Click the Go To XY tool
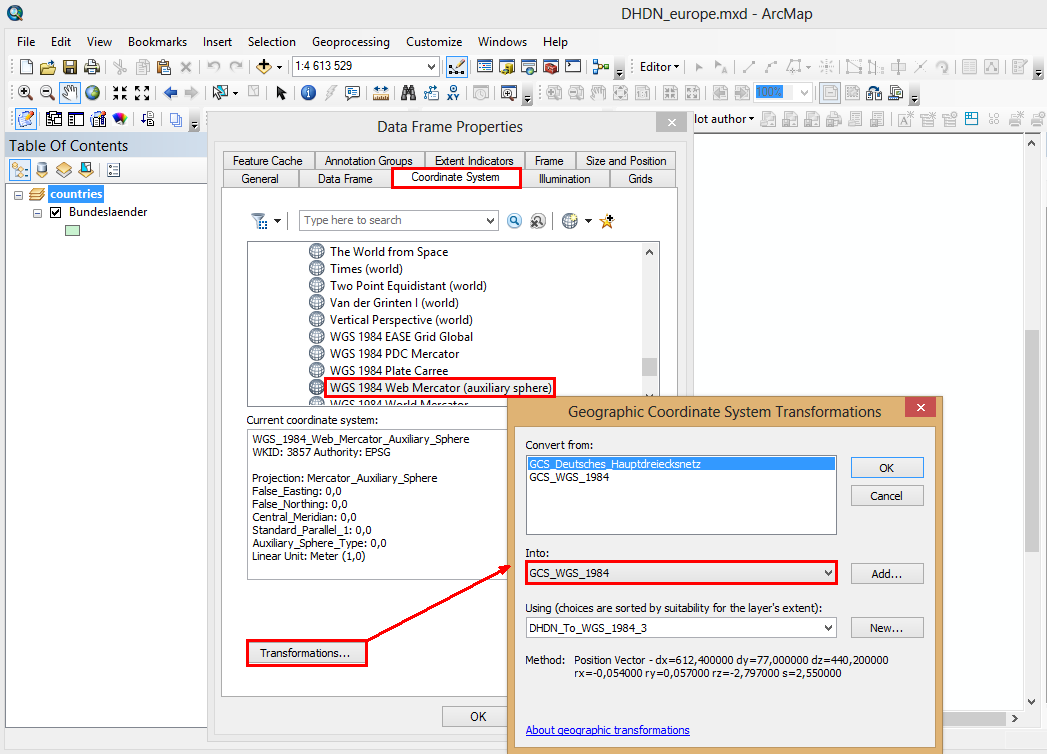The height and width of the screenshot is (754, 1047). (x=452, y=93)
